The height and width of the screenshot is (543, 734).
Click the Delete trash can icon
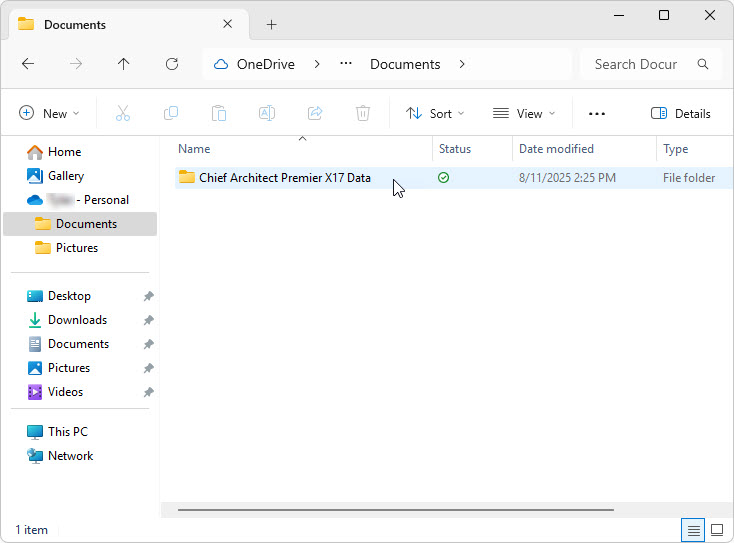point(363,113)
